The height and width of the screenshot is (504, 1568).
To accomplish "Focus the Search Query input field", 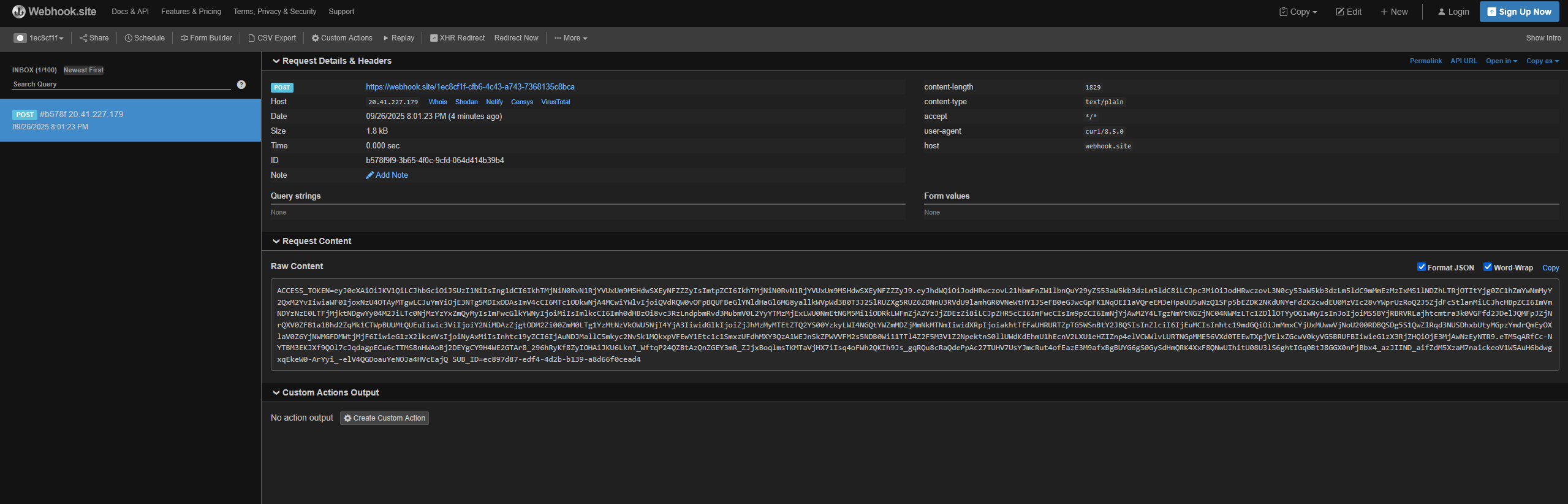I will tap(121, 85).
